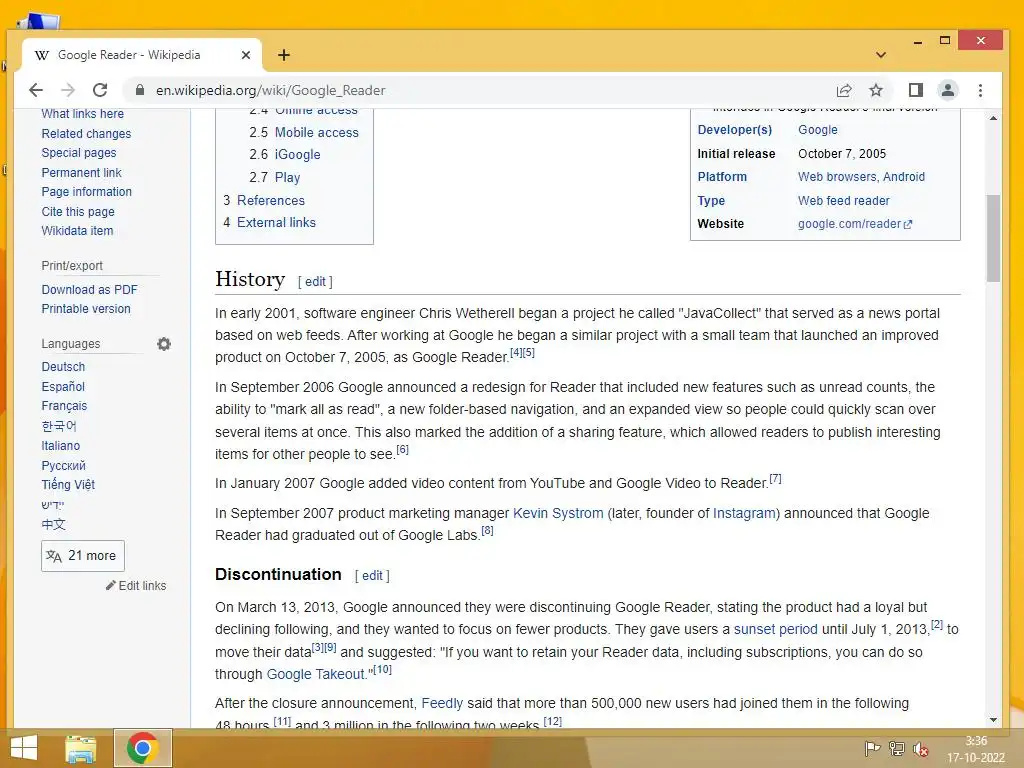This screenshot has height=768, width=1024.
Task: Open tab search chevron in title bar
Action: pos(880,55)
